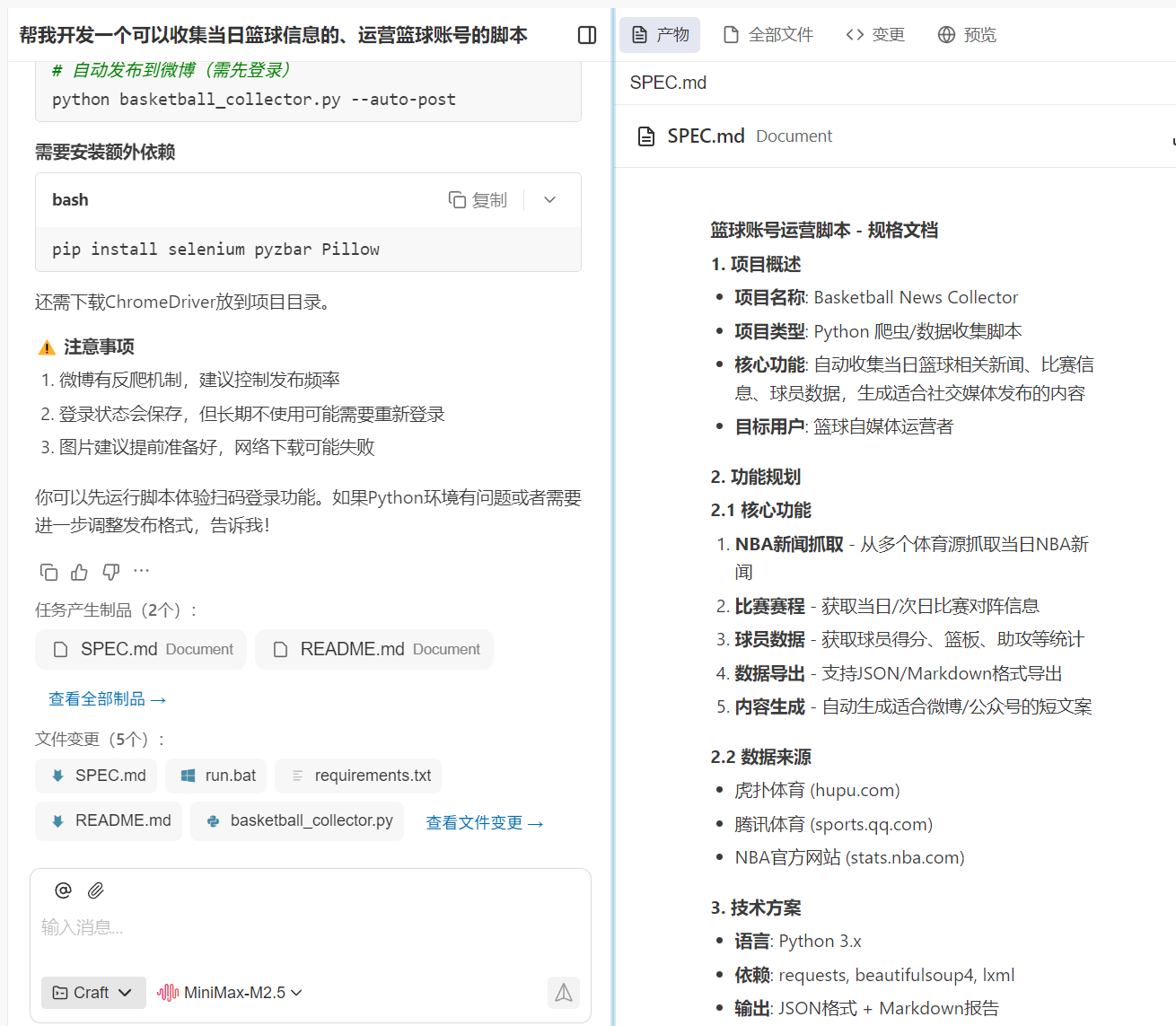The image size is (1176, 1026).
Task: Click the @ mention icon in message box
Action: pyautogui.click(x=62, y=890)
